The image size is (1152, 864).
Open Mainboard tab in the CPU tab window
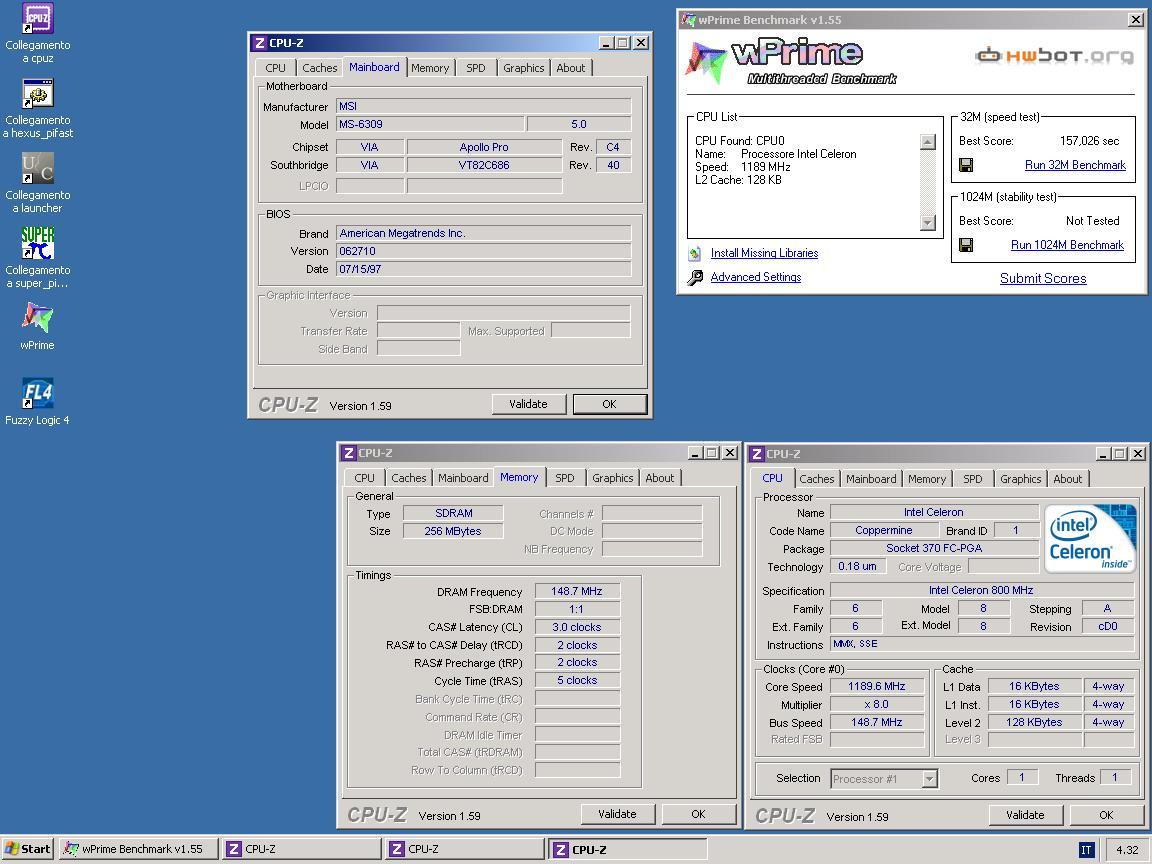(x=871, y=479)
